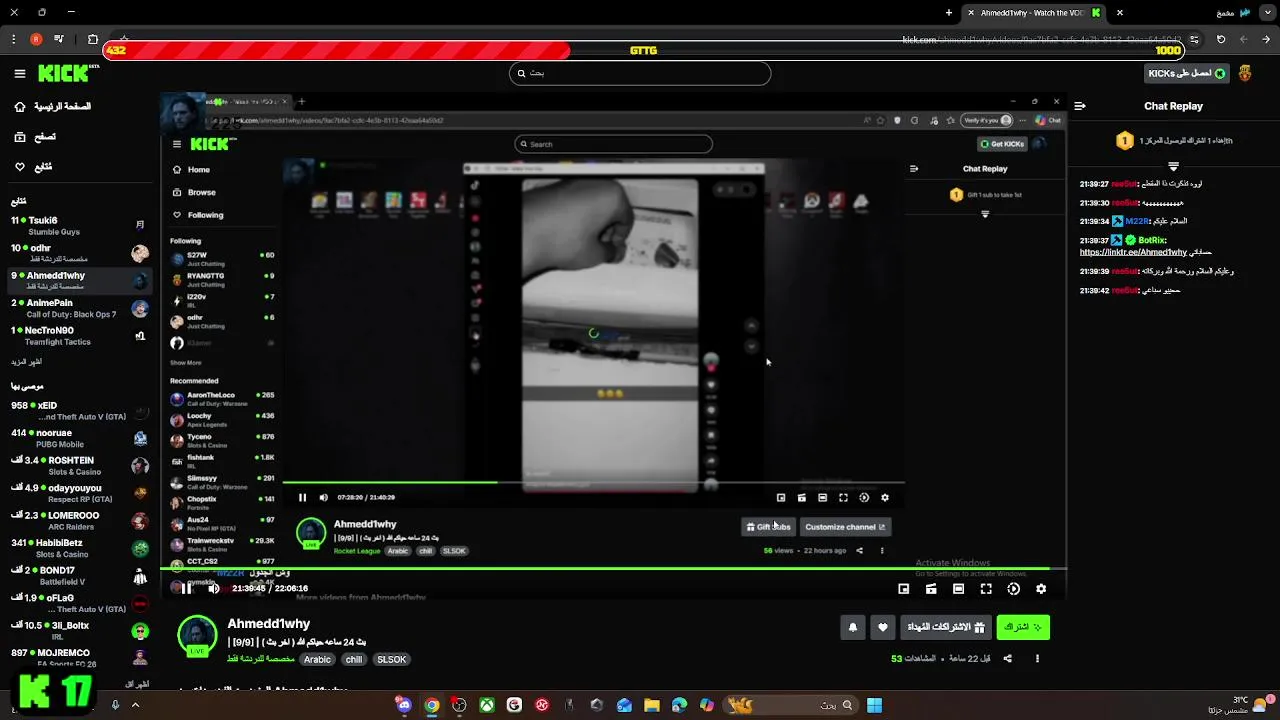Mute the video player volume

coord(214,588)
